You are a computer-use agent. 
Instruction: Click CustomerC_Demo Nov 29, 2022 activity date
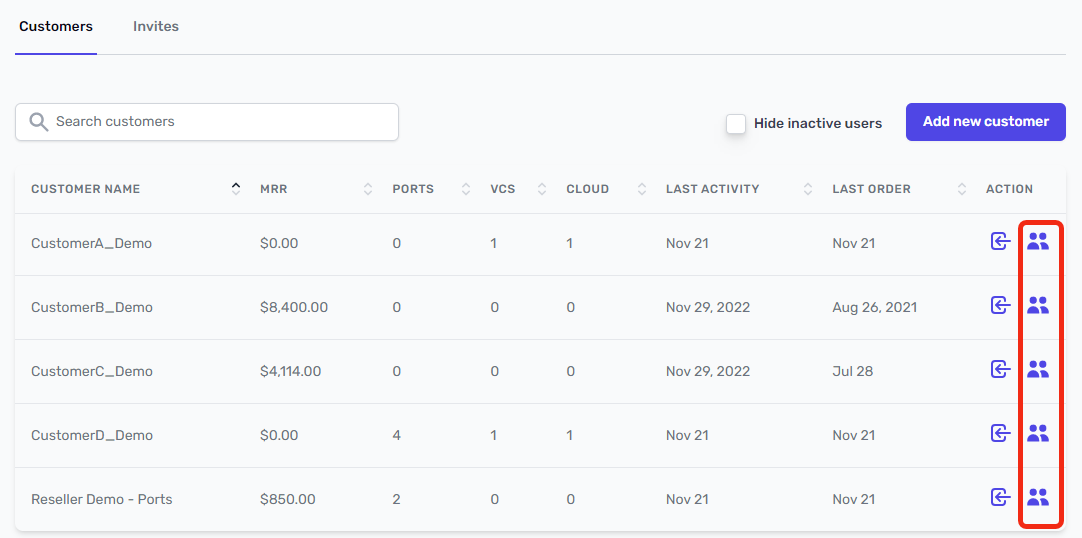tap(708, 371)
